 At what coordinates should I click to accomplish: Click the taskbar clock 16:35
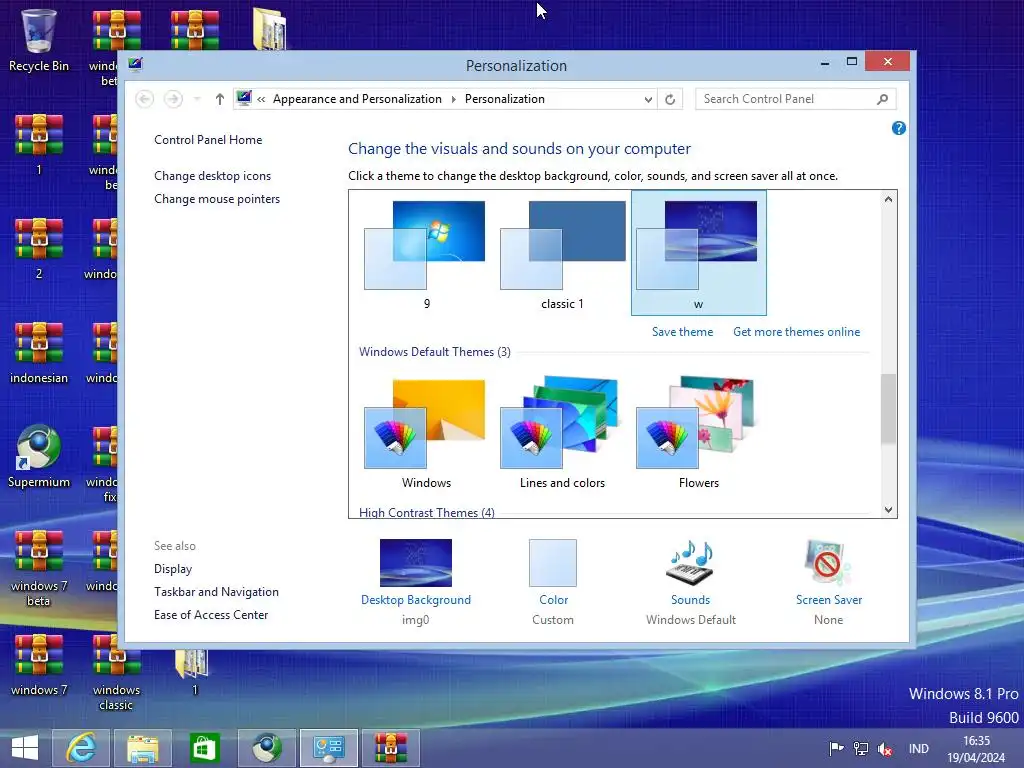tap(976, 748)
